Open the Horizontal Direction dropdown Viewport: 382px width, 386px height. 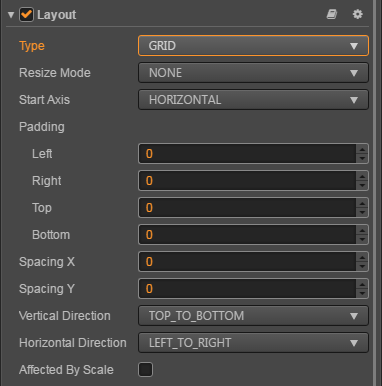(x=253, y=343)
